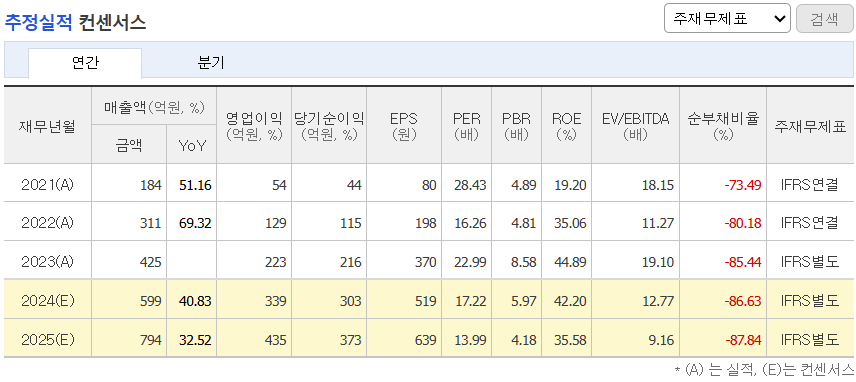Screen dimensions: 856x382
Task: Click the 2025 PER value 13.99
Action: point(470,341)
